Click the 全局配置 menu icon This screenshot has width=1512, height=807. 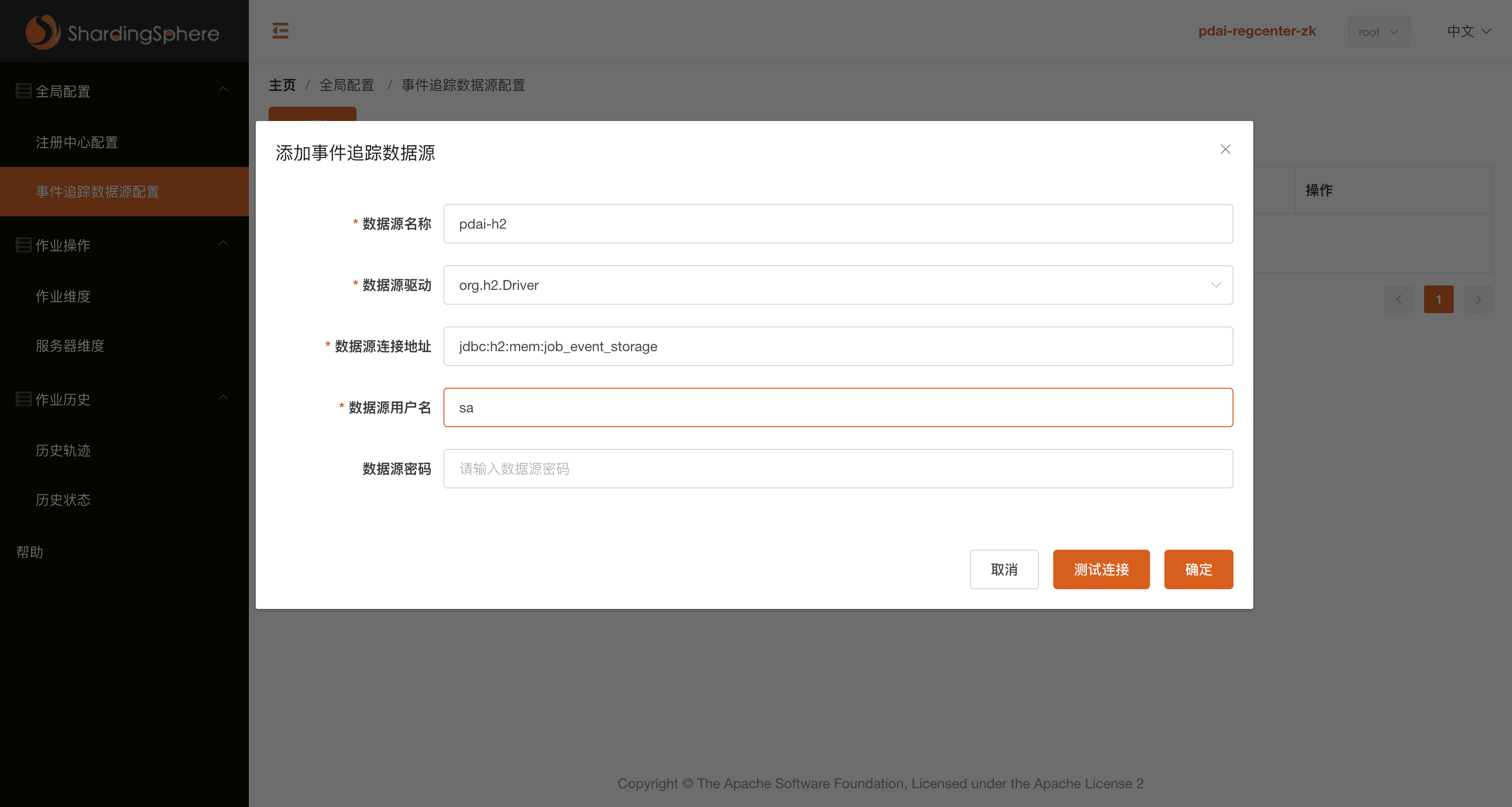24,91
